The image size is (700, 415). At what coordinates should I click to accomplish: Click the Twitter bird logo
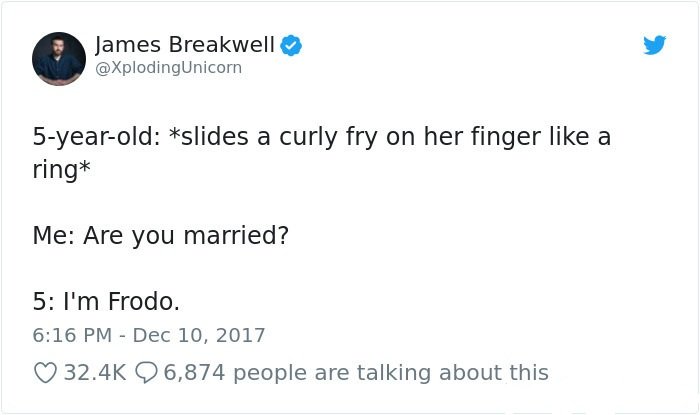pos(654,45)
